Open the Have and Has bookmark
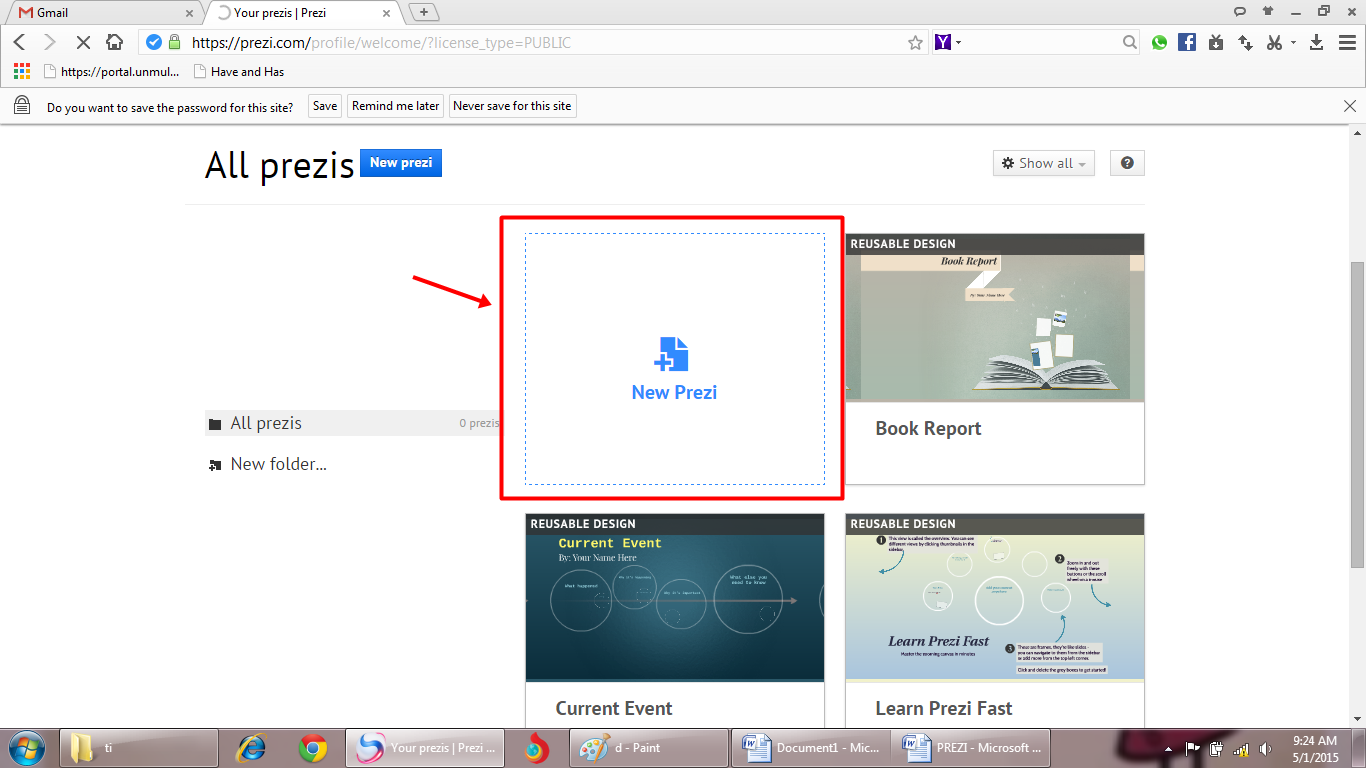Viewport: 1366px width, 768px height. coord(239,72)
